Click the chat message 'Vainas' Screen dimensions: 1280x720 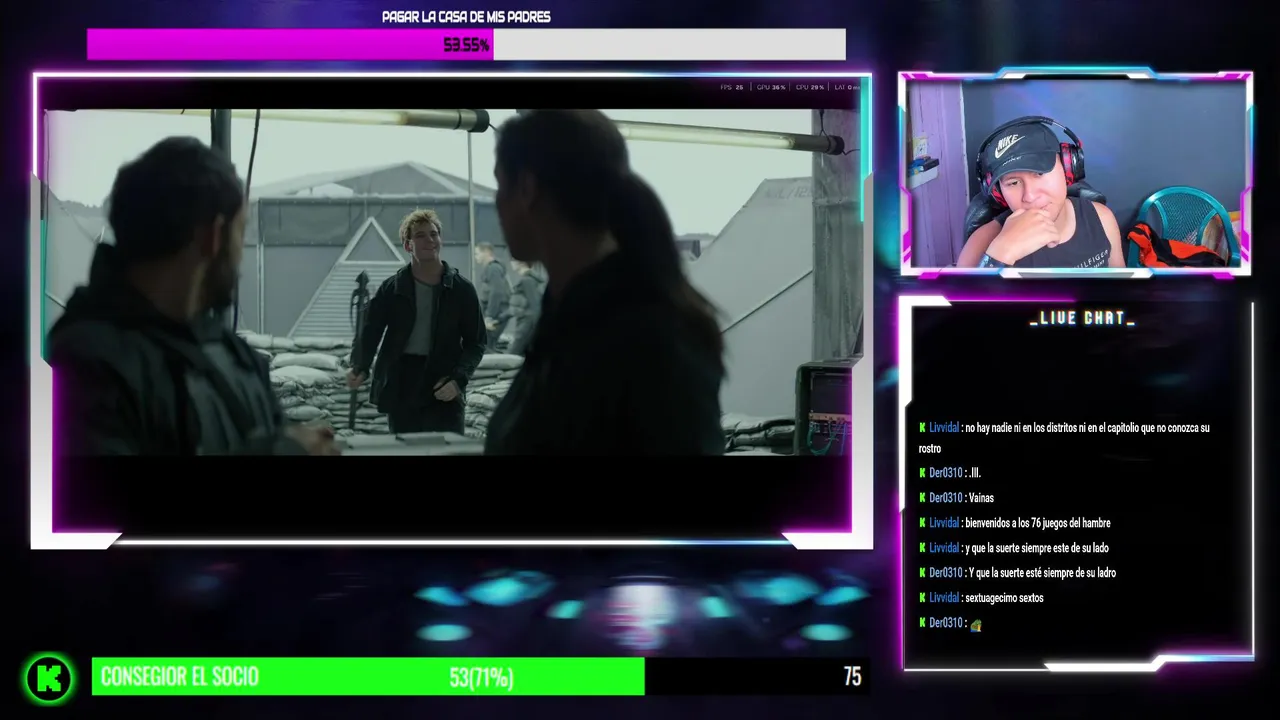pyautogui.click(x=981, y=498)
